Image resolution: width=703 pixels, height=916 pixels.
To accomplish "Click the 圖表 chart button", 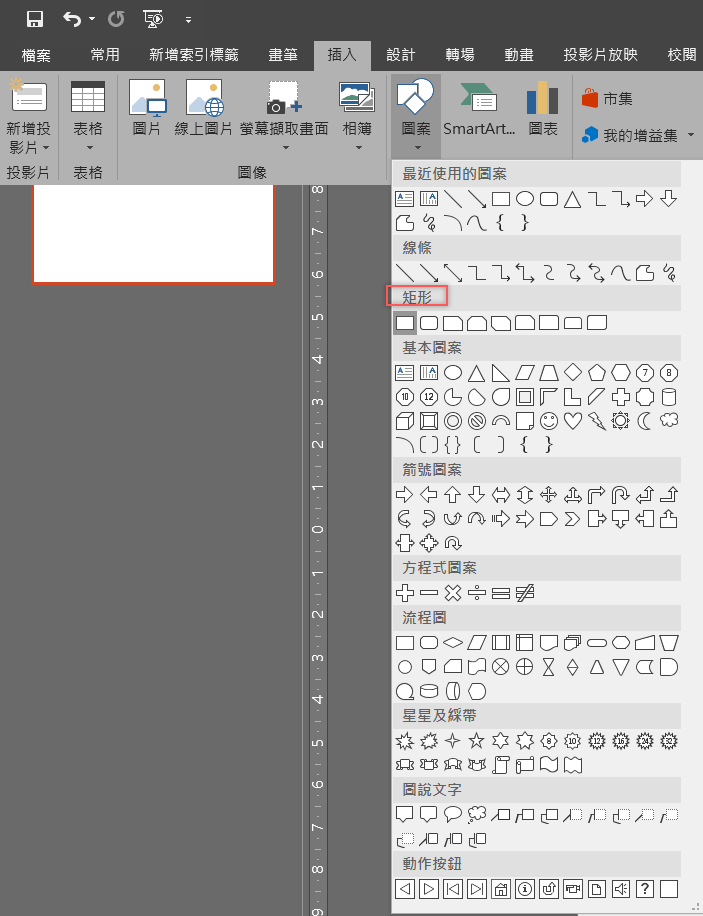I will tap(543, 108).
